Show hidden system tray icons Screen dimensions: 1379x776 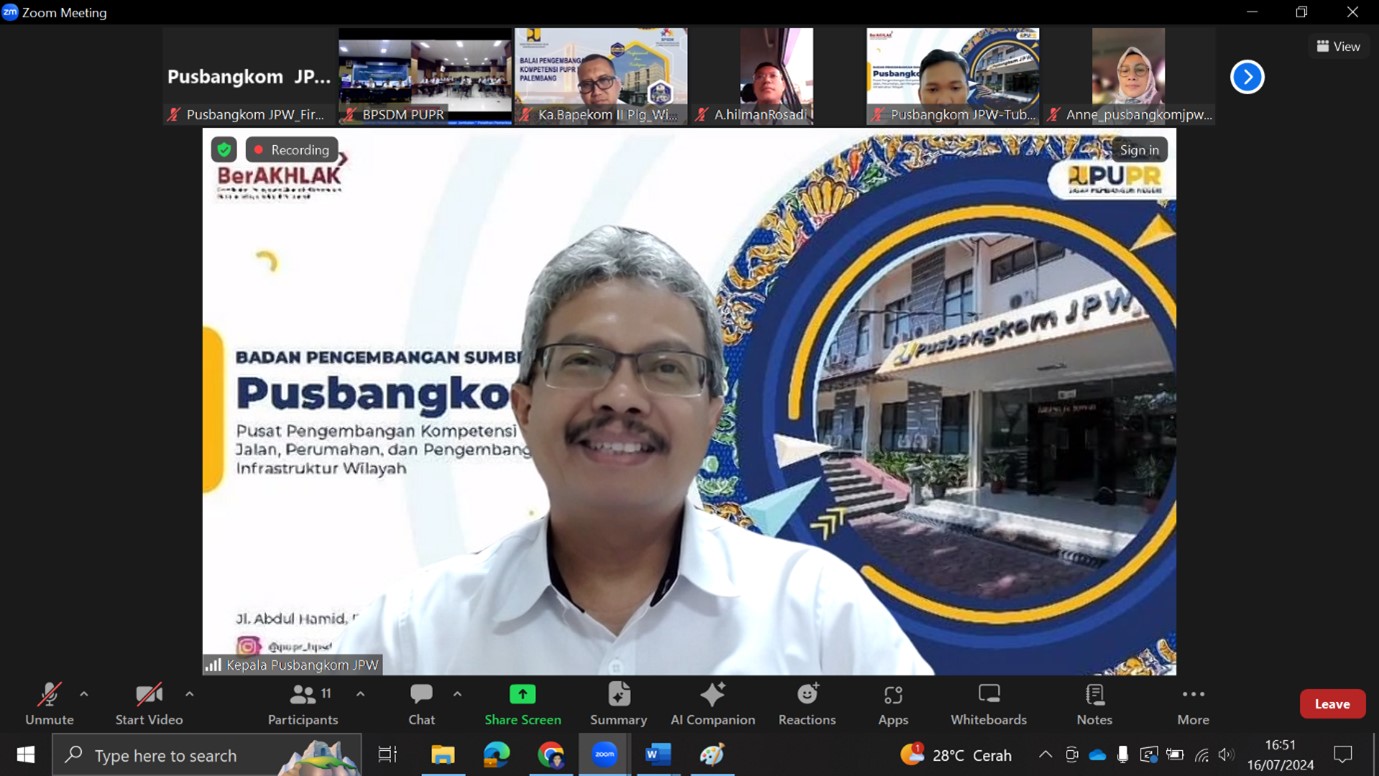1045,755
